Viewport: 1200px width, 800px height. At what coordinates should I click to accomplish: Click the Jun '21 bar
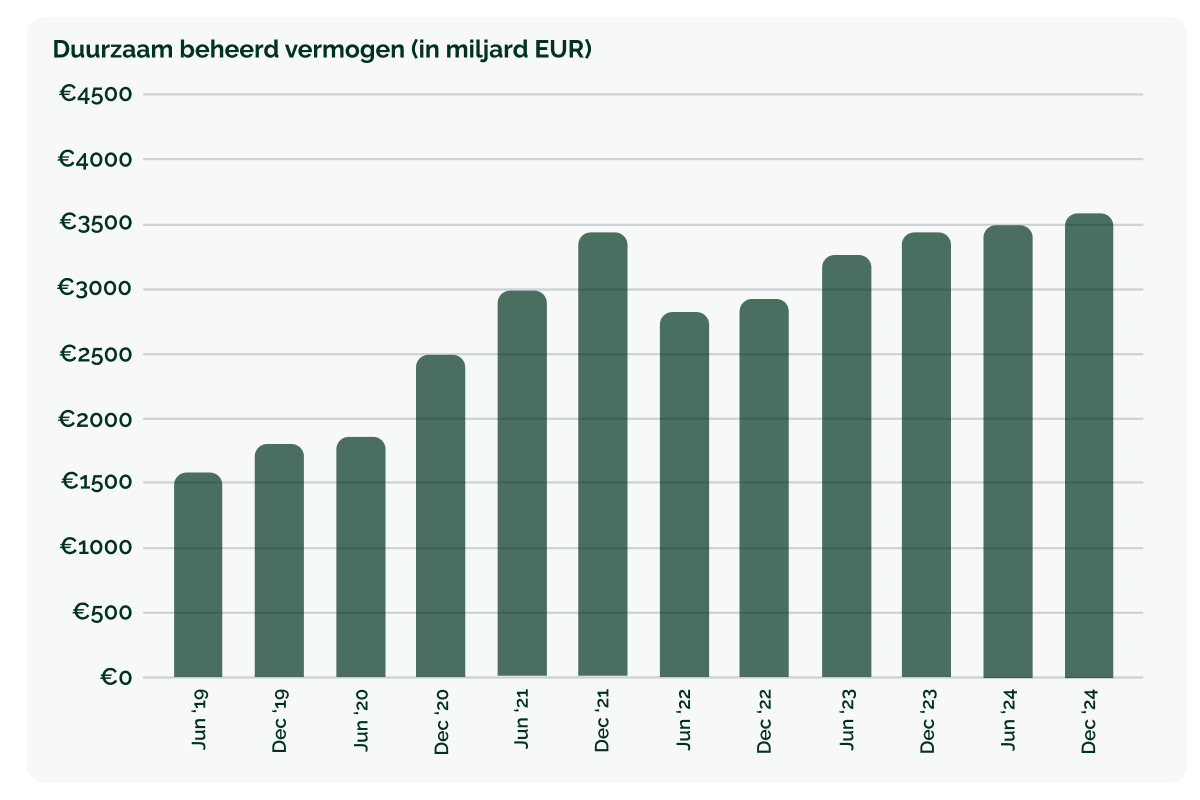tap(522, 484)
